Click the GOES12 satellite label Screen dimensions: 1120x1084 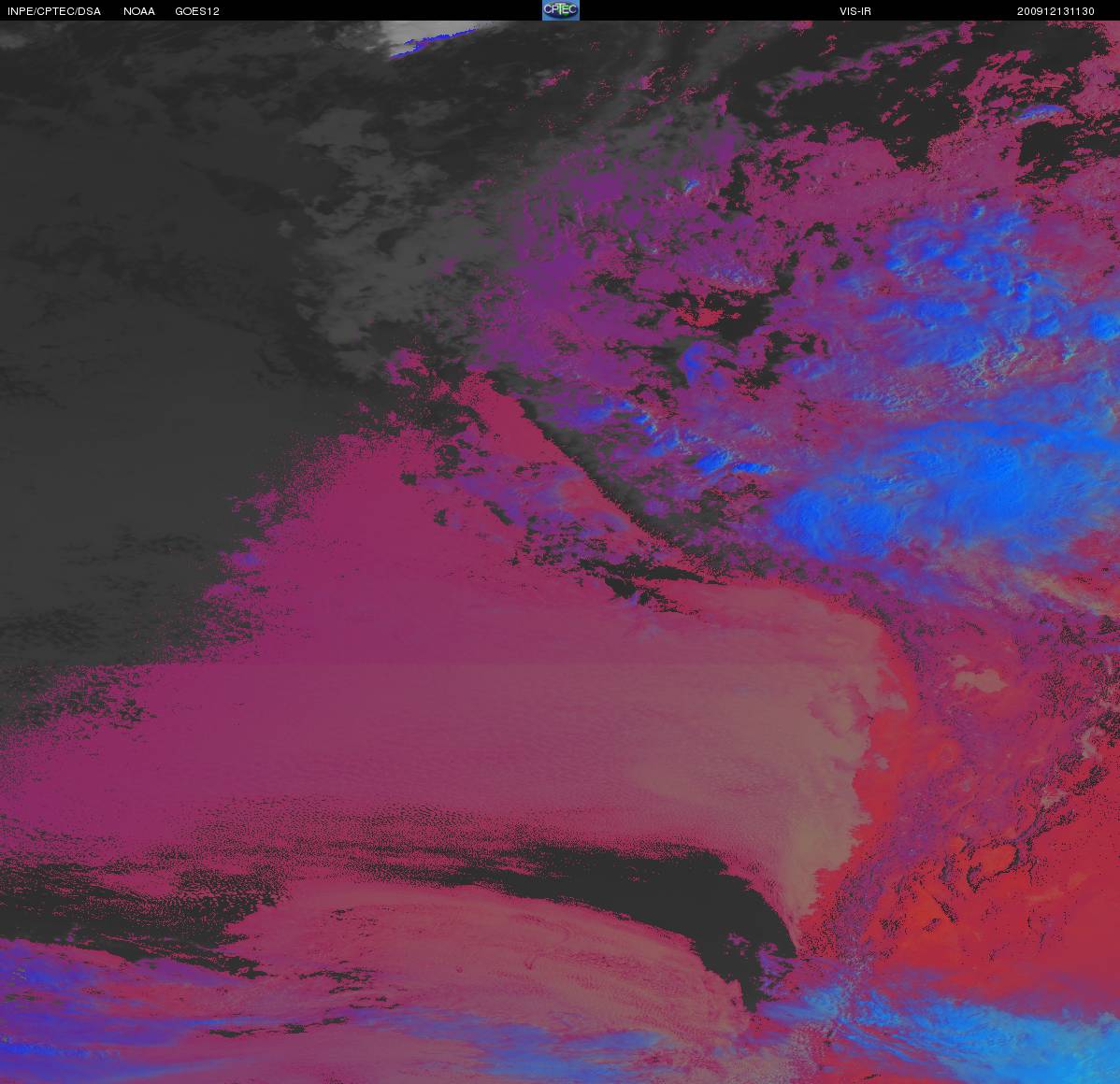click(x=197, y=11)
